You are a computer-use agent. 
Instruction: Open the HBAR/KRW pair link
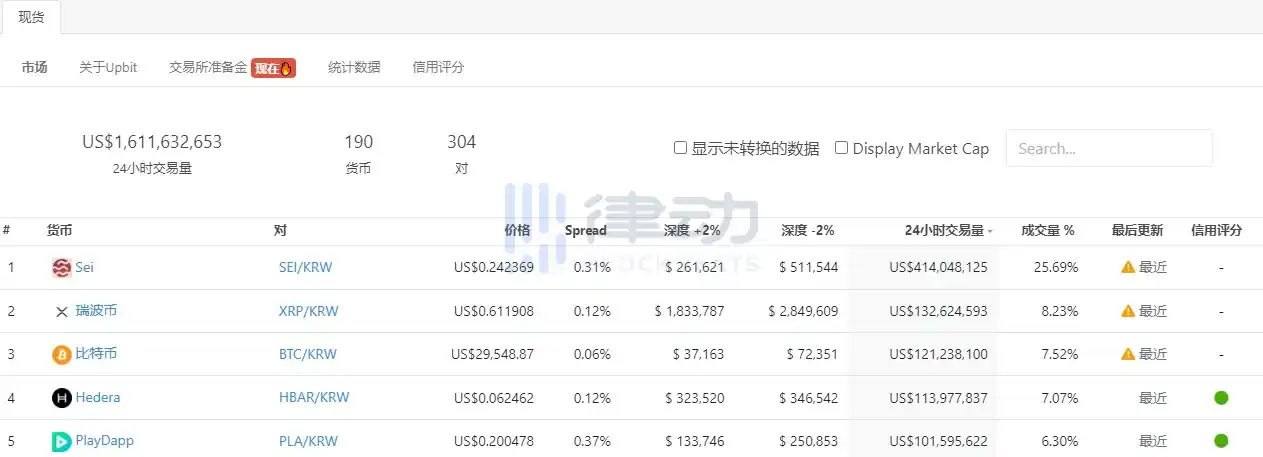314,398
